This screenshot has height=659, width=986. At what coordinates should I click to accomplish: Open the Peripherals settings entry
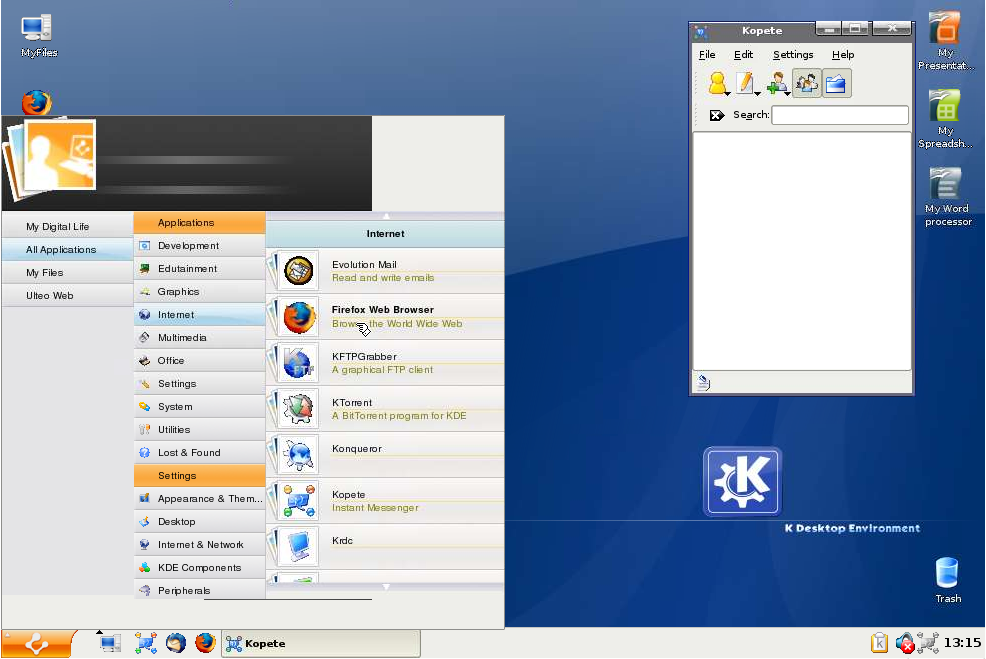click(199, 590)
